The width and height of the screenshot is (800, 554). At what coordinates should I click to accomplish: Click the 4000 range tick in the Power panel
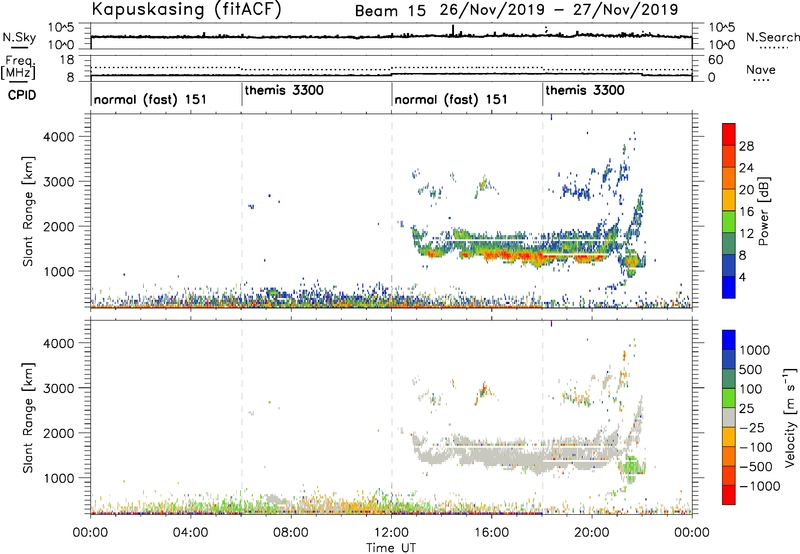(x=58, y=137)
